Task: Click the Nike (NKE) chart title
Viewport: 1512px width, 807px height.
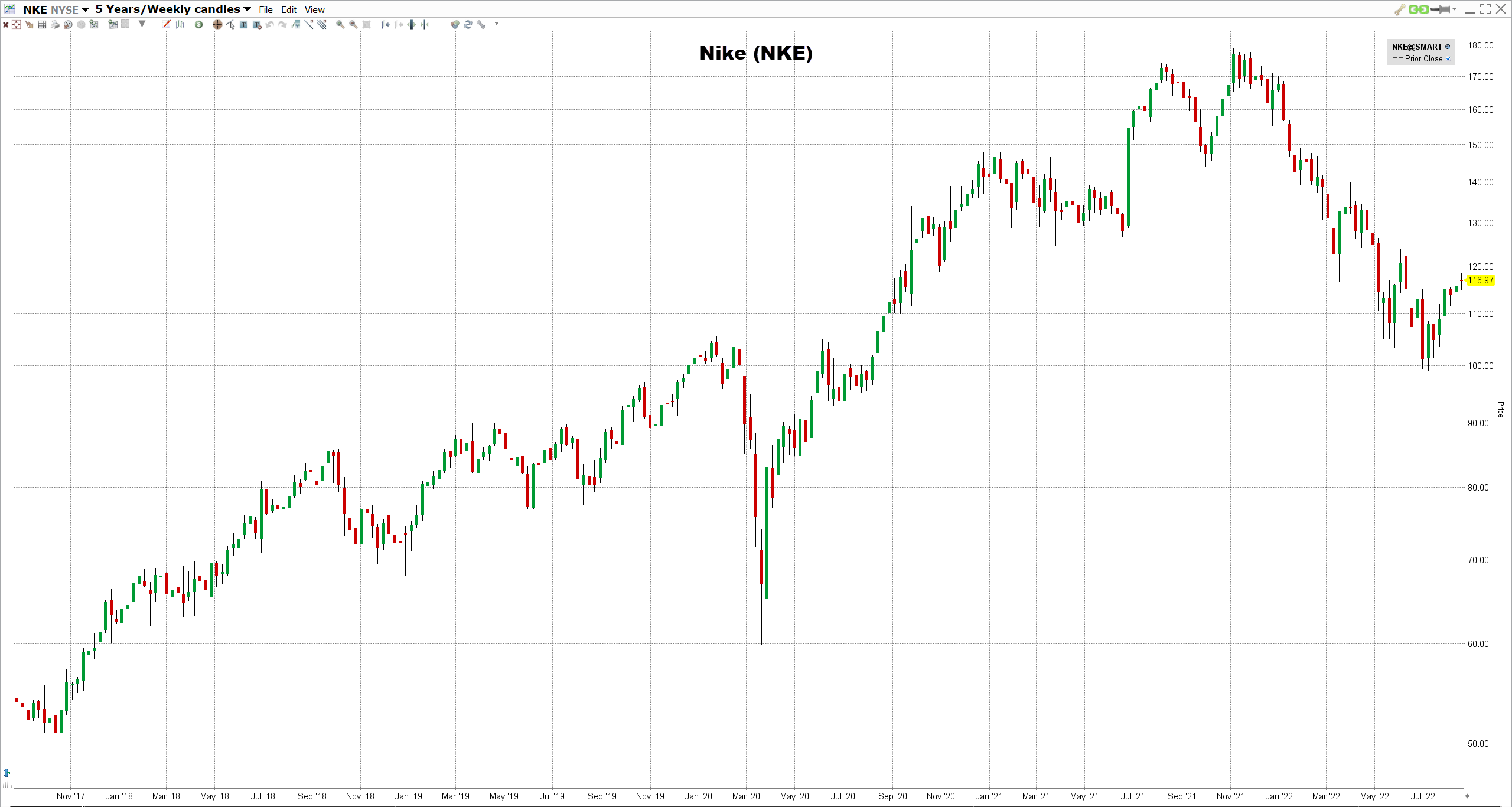Action: tap(756, 53)
